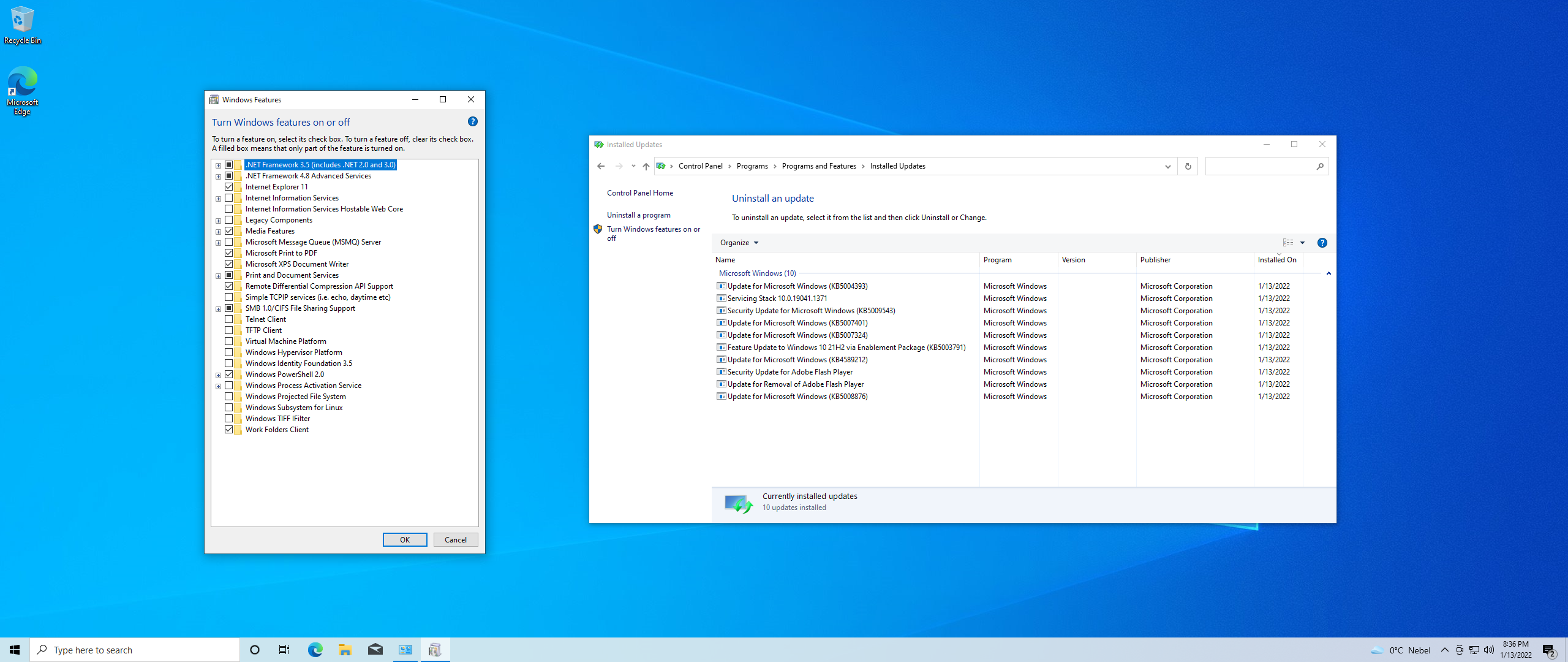Image resolution: width=1568 pixels, height=662 pixels.
Task: Open network status in system tray
Action: pos(1474,650)
